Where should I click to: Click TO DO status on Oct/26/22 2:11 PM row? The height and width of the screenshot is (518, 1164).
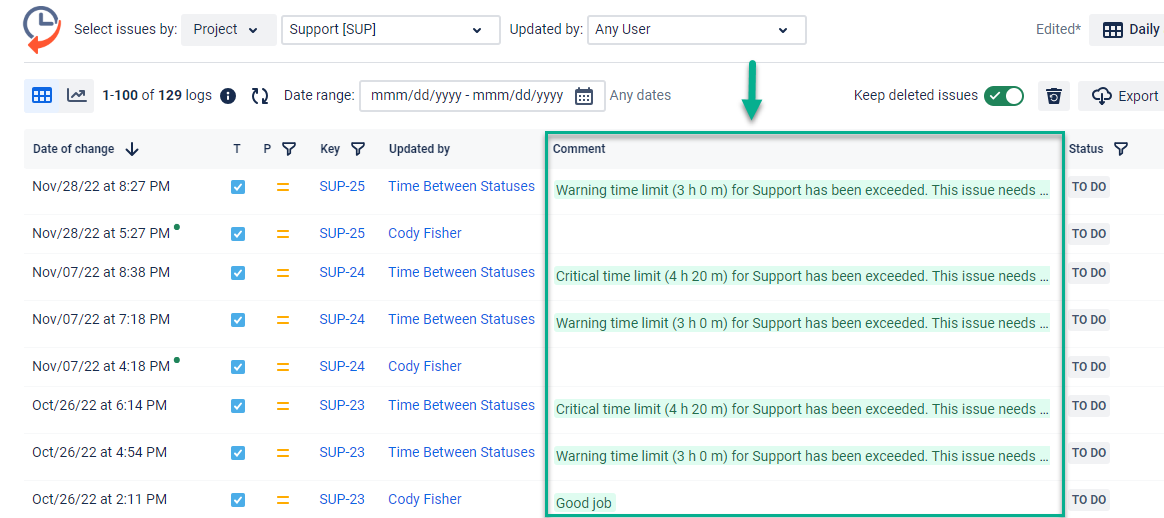tap(1089, 499)
